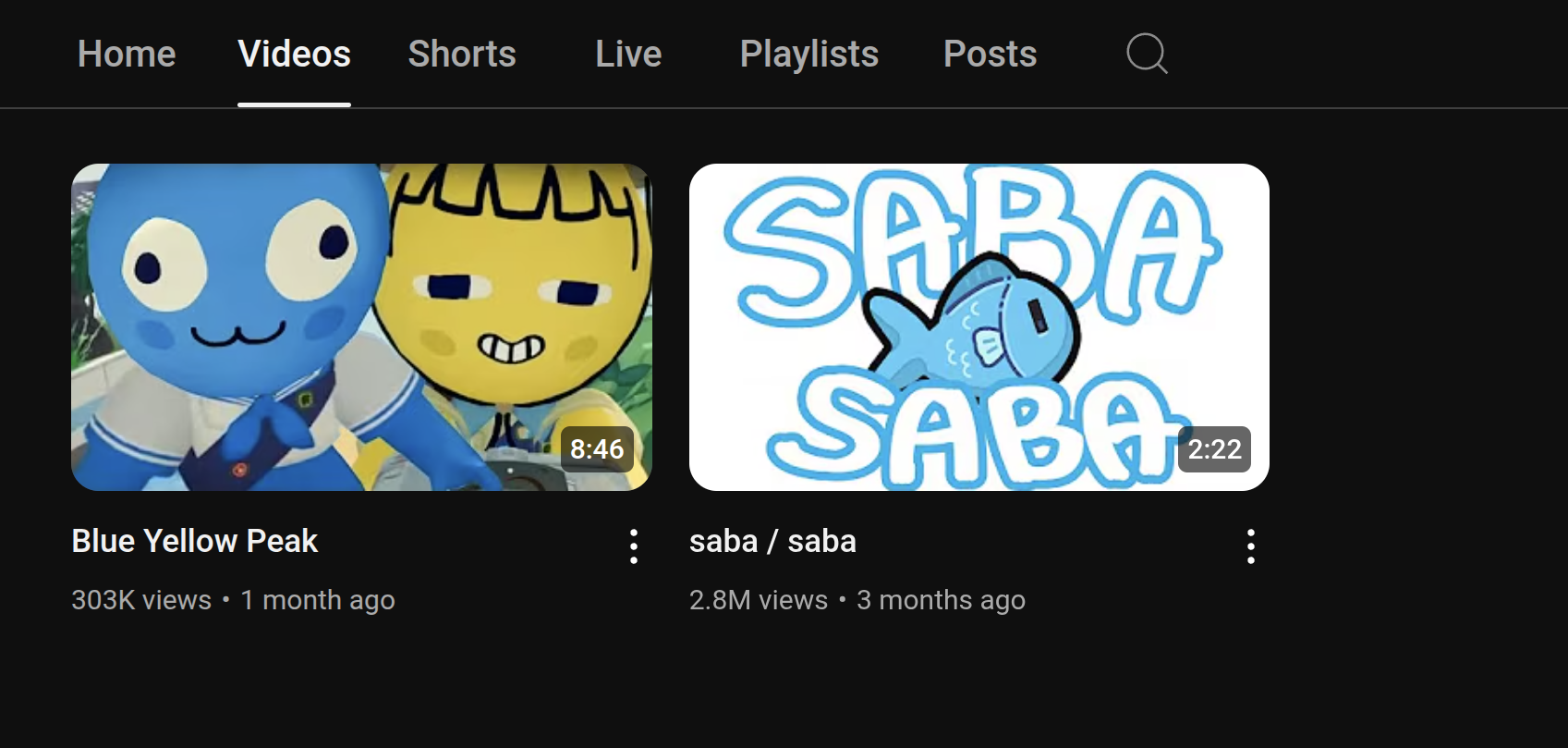The height and width of the screenshot is (748, 1568).
Task: Open the Blue Yellow Peak video title
Action: point(195,541)
